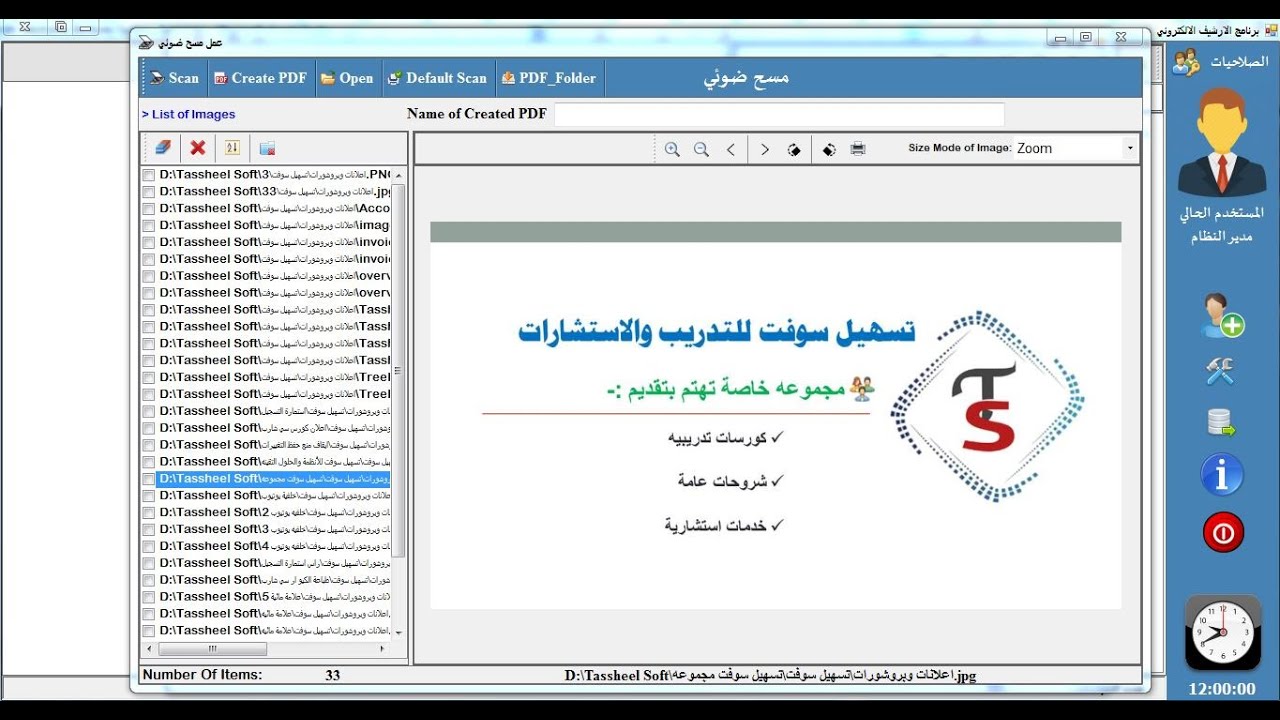Click the add user icon in sidebar
This screenshot has width=1280, height=720.
(1222, 315)
